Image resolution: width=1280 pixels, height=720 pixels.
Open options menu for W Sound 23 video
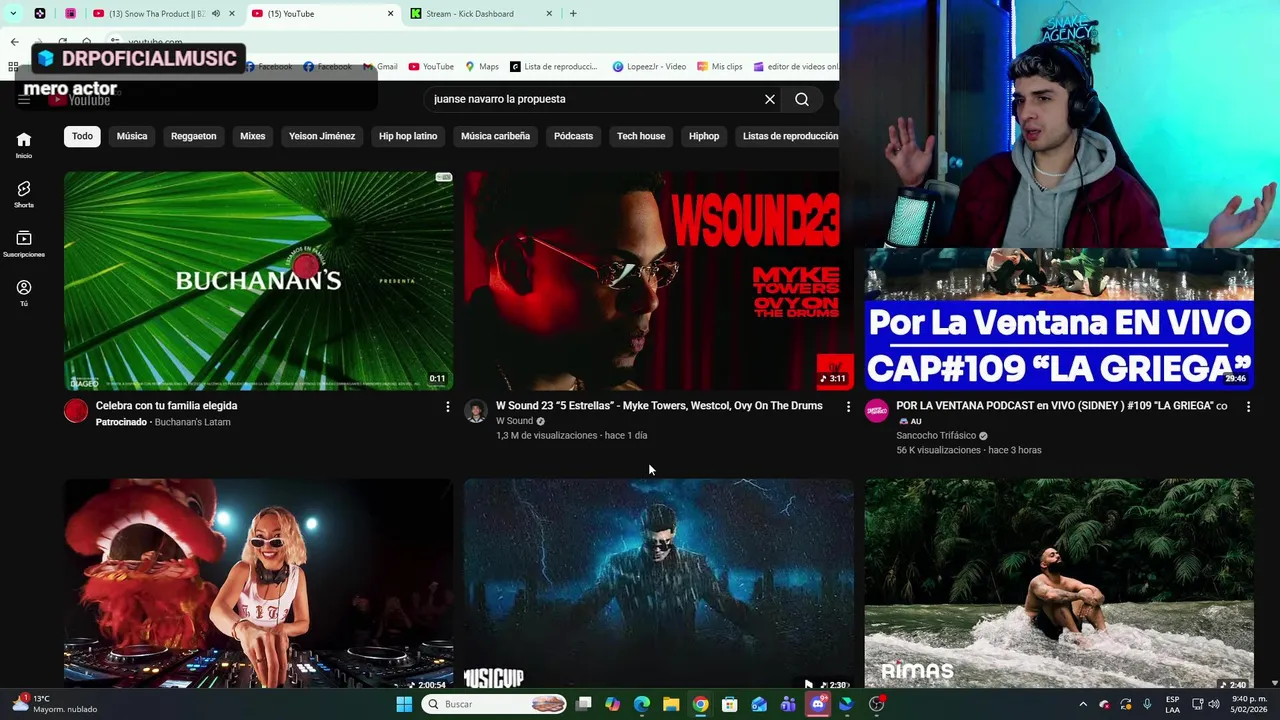pos(848,407)
